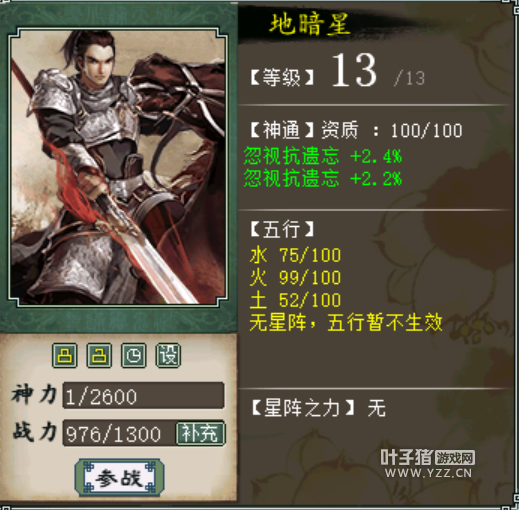Image resolution: width=519 pixels, height=510 pixels.
Task: Click the 神力 1/2600 progress bar
Action: coord(143,396)
